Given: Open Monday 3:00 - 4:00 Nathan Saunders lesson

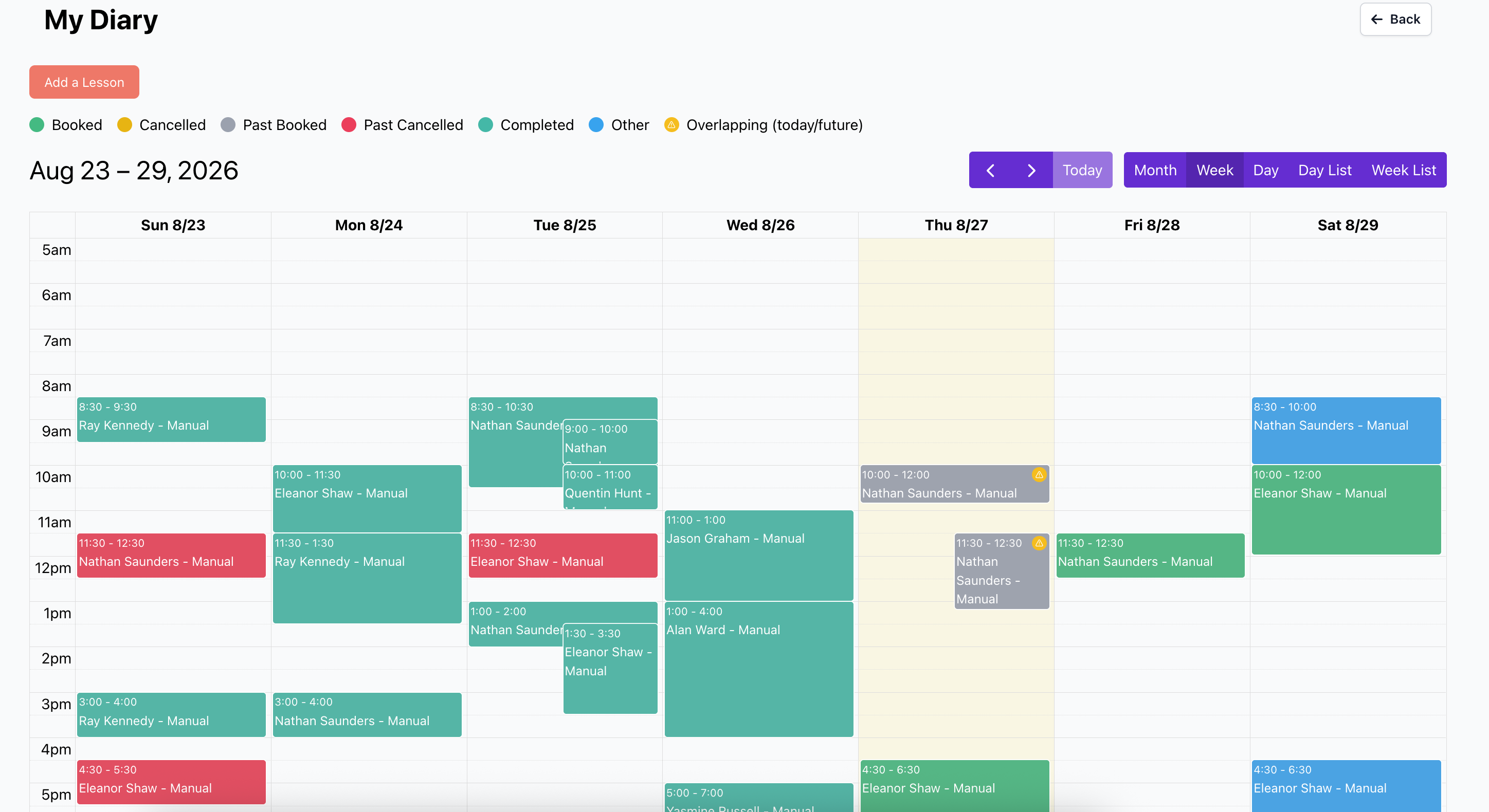Looking at the screenshot, I should pyautogui.click(x=367, y=715).
